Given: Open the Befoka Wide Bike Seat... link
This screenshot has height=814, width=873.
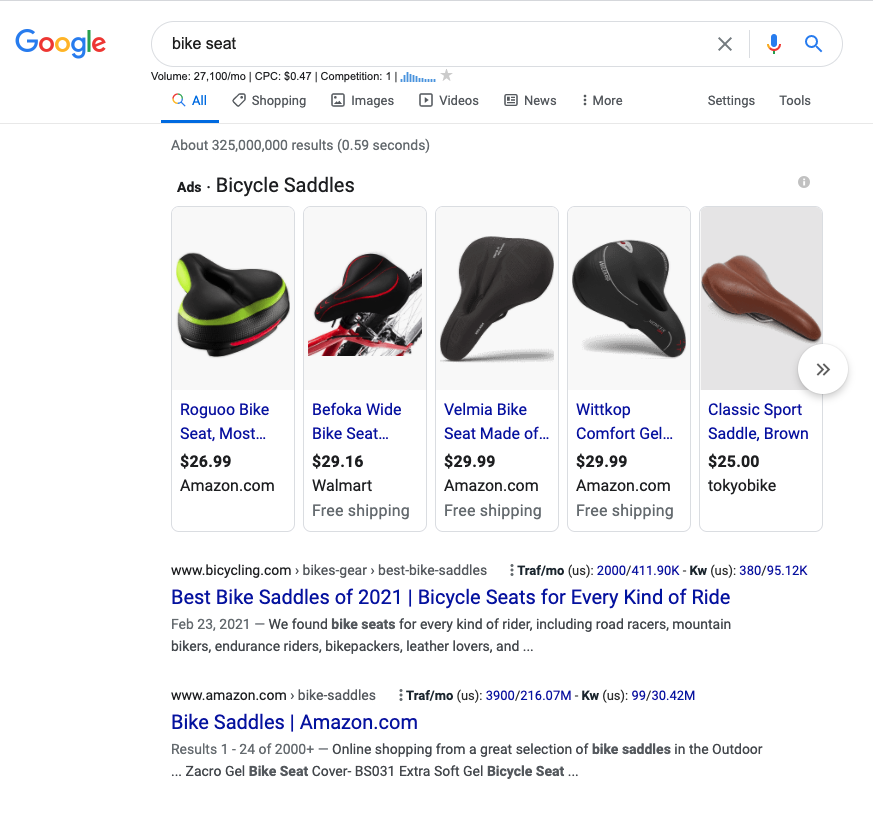Looking at the screenshot, I should (x=356, y=421).
